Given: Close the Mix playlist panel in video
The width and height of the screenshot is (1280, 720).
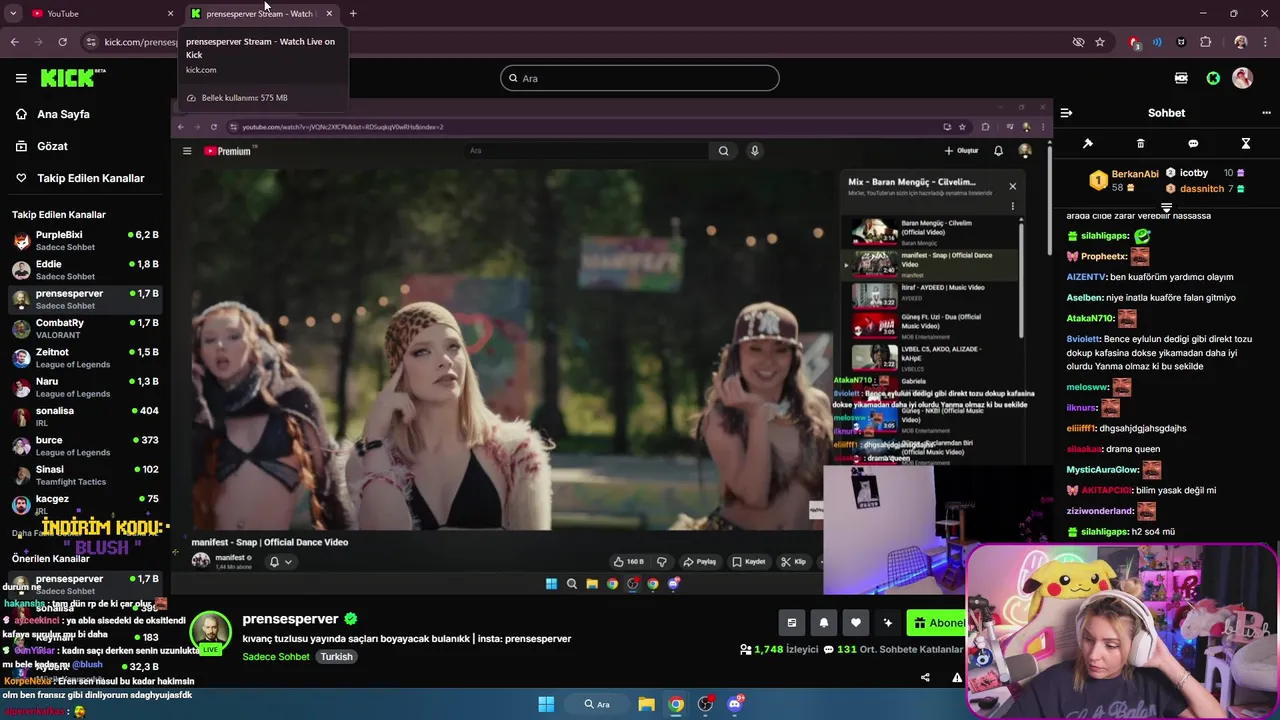Looking at the screenshot, I should pos(1012,186).
